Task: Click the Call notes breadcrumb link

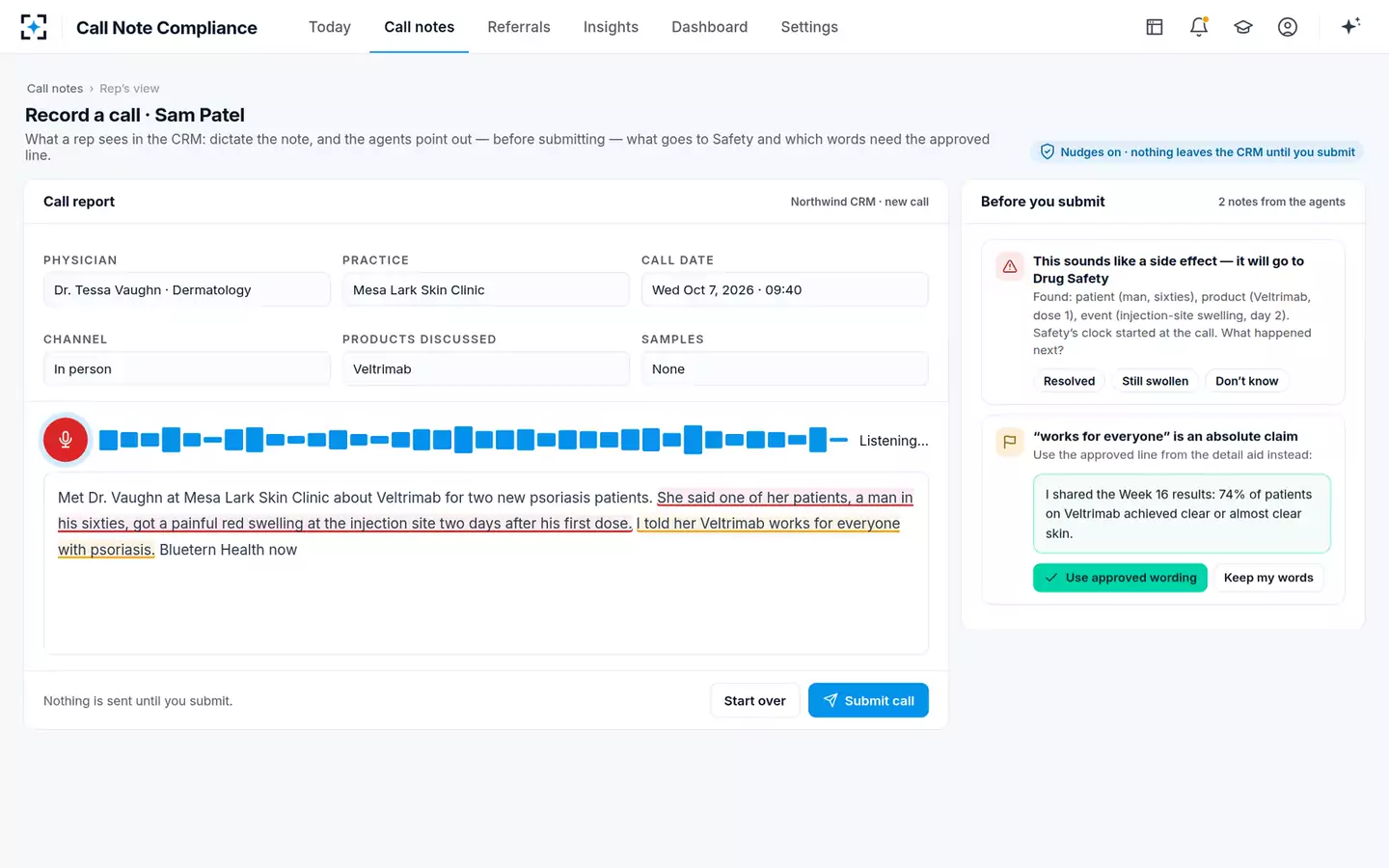Action: coord(55,88)
